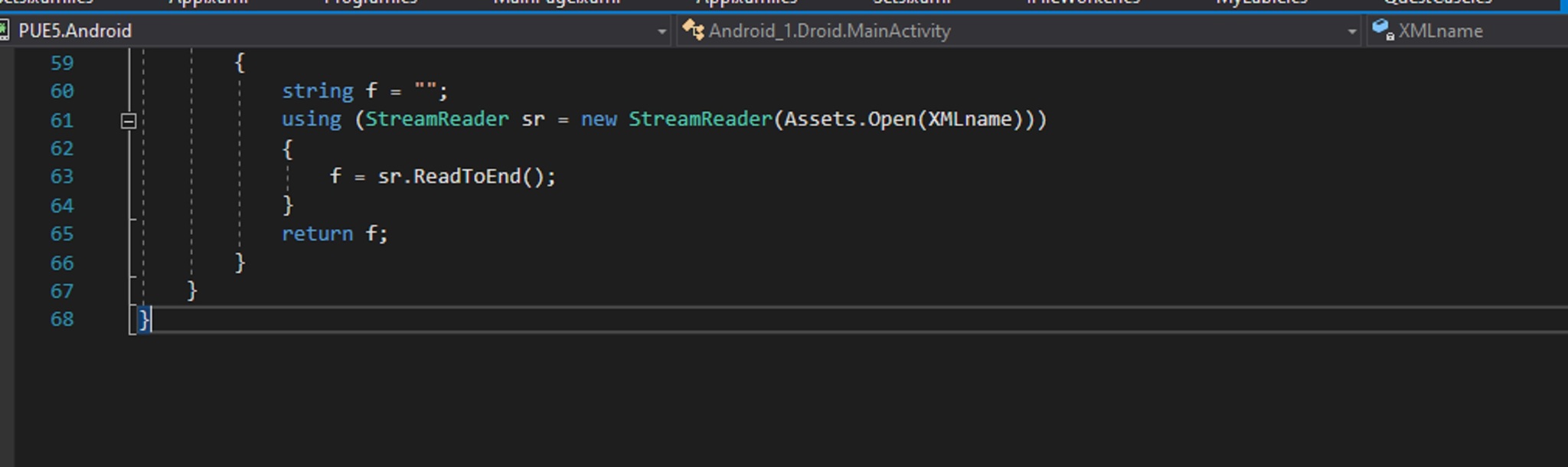The height and width of the screenshot is (467, 1568).
Task: Click the 'new' keyword on line 61
Action: 598,119
